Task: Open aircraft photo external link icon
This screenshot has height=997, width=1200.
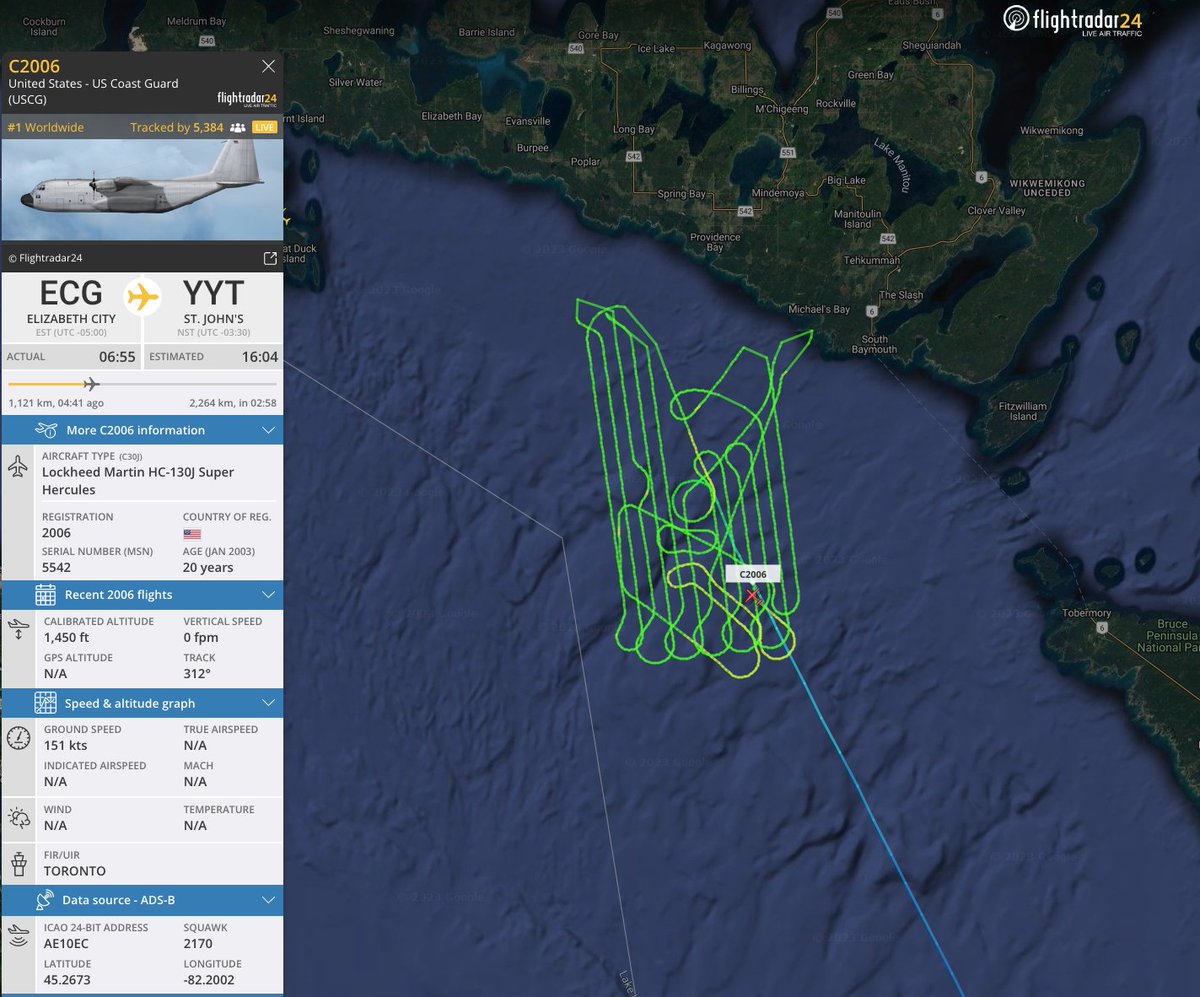Action: [270, 258]
